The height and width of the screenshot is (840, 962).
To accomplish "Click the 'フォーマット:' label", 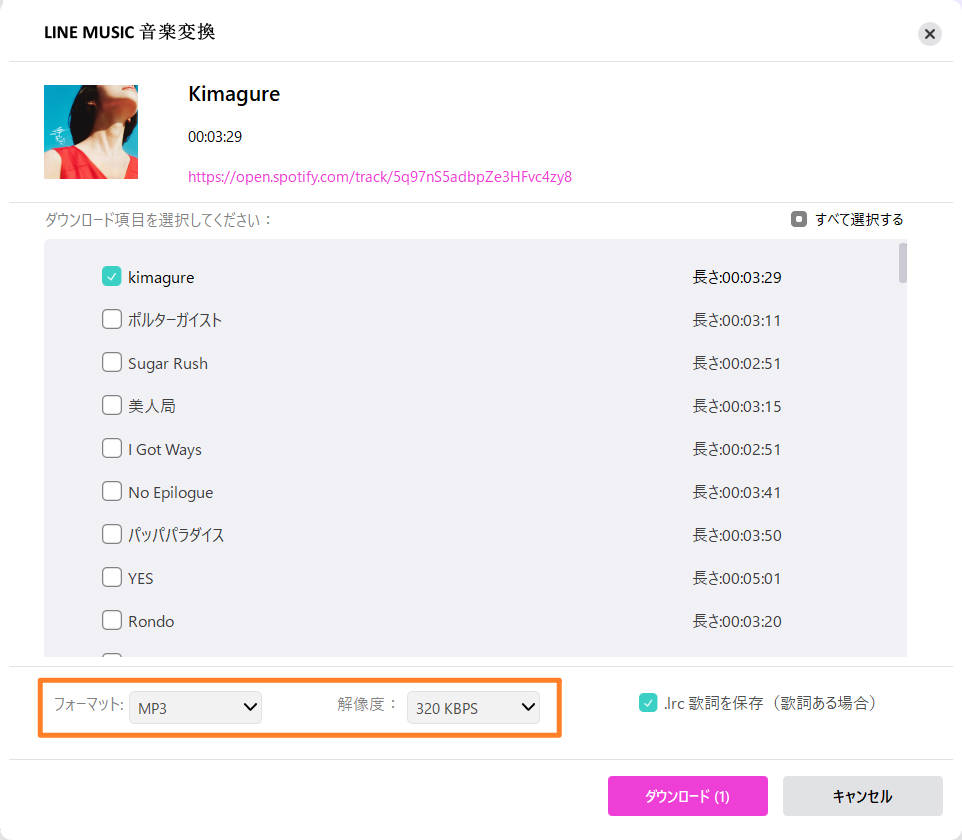I will coord(88,704).
